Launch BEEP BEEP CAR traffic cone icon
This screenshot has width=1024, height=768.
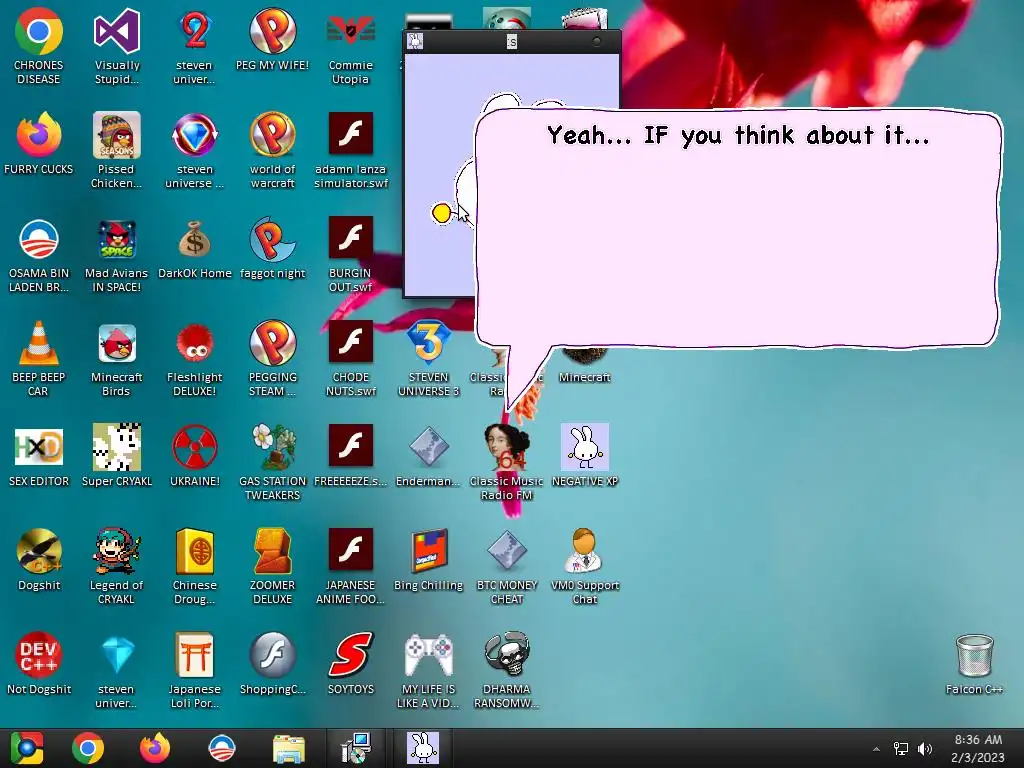[39, 359]
